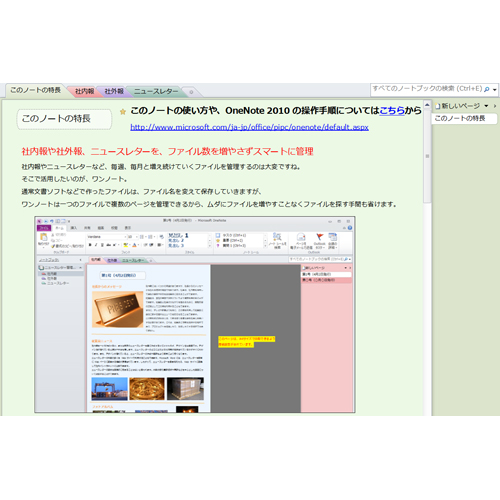Viewport: 500px width, 500px height.
Task: Click the magnifier icon in the search box
Action: (x=487, y=89)
